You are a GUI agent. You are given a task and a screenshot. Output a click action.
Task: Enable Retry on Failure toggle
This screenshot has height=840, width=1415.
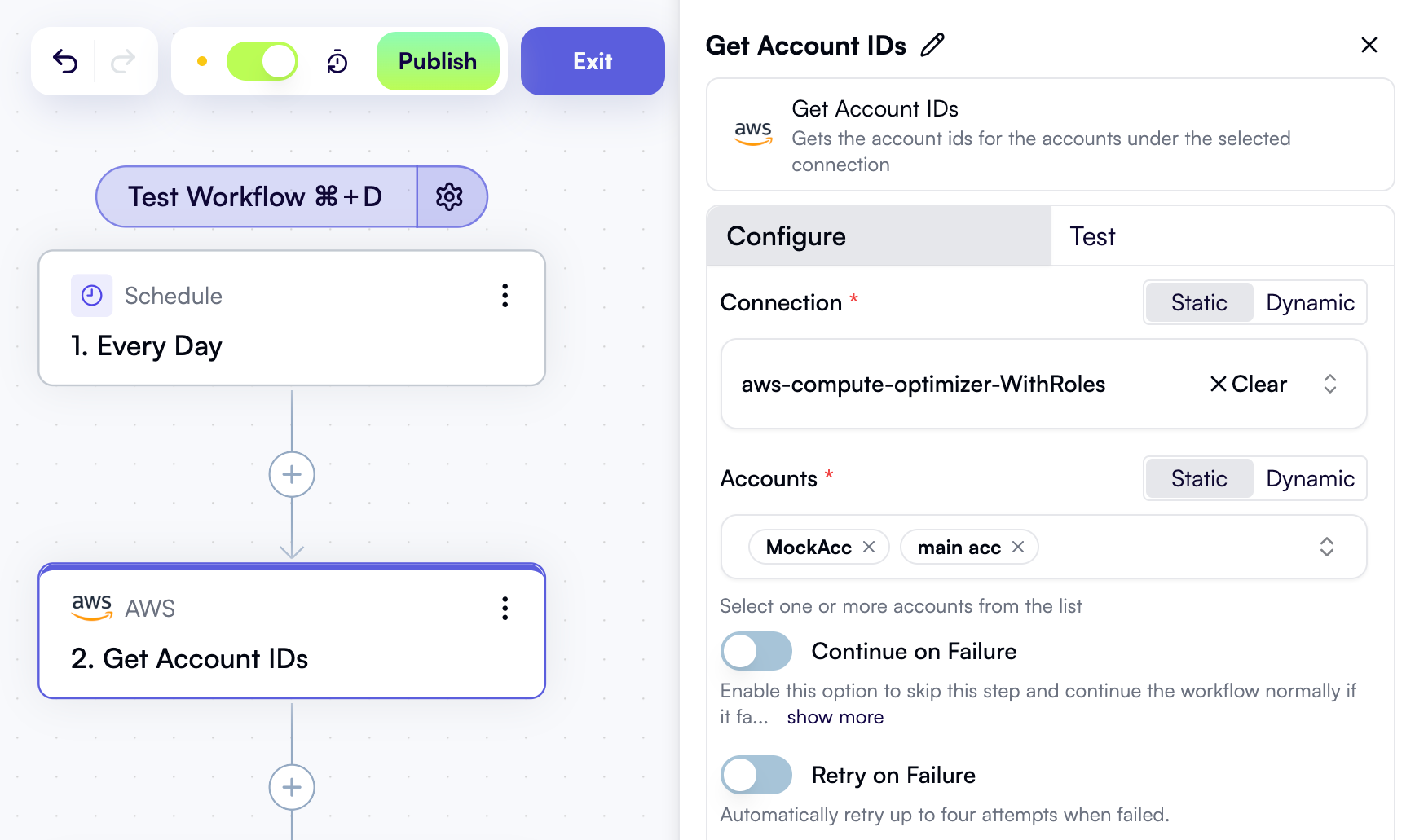coord(756,775)
